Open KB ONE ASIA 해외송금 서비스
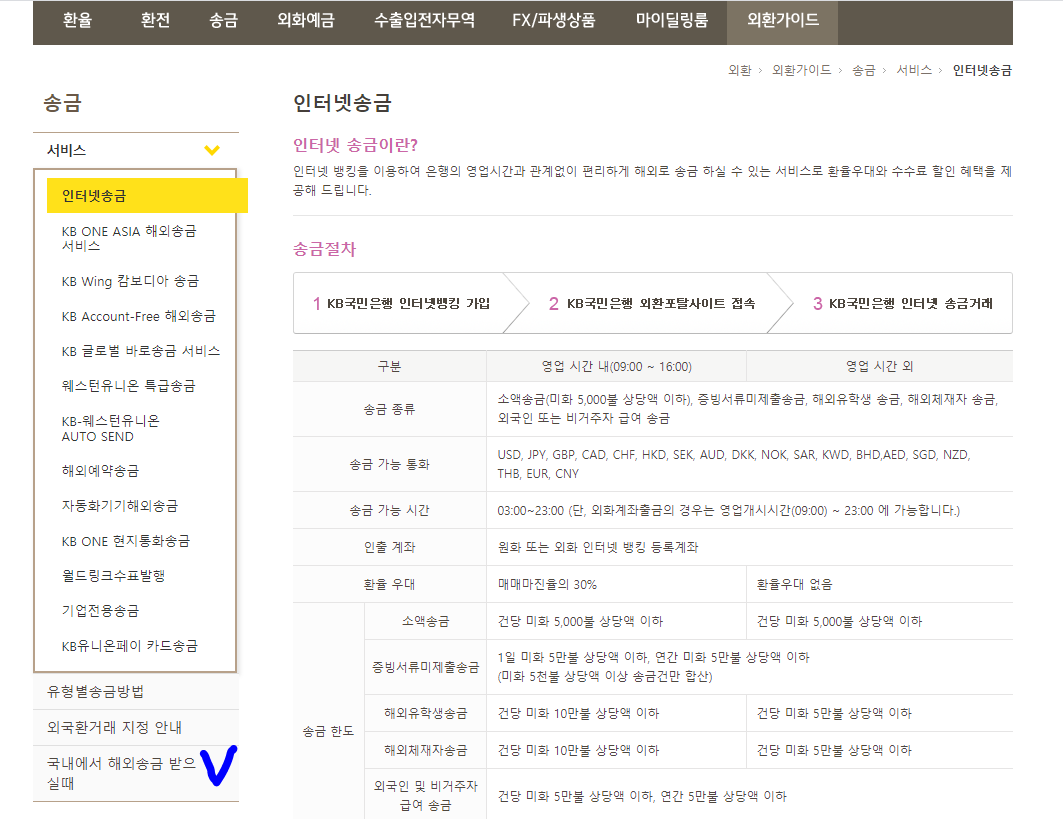This screenshot has width=1063, height=819. click(129, 239)
